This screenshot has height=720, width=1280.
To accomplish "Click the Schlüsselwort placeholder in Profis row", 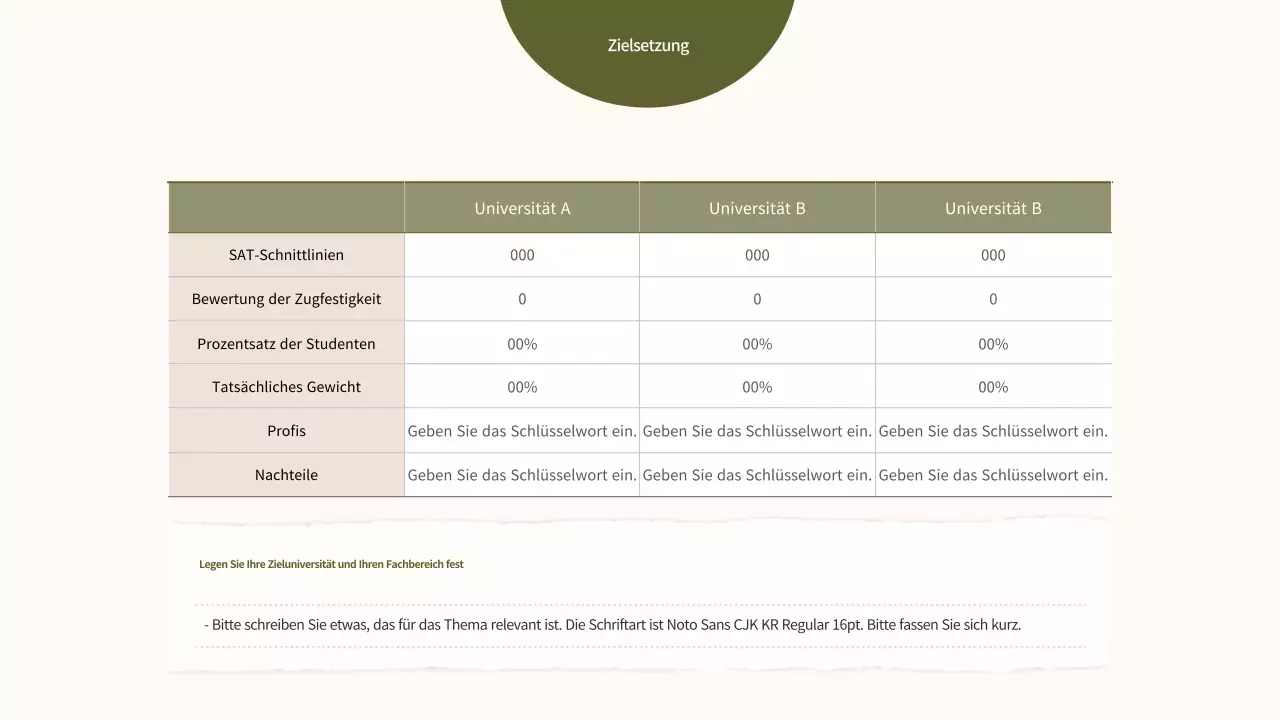I will pyautogui.click(x=522, y=431).
